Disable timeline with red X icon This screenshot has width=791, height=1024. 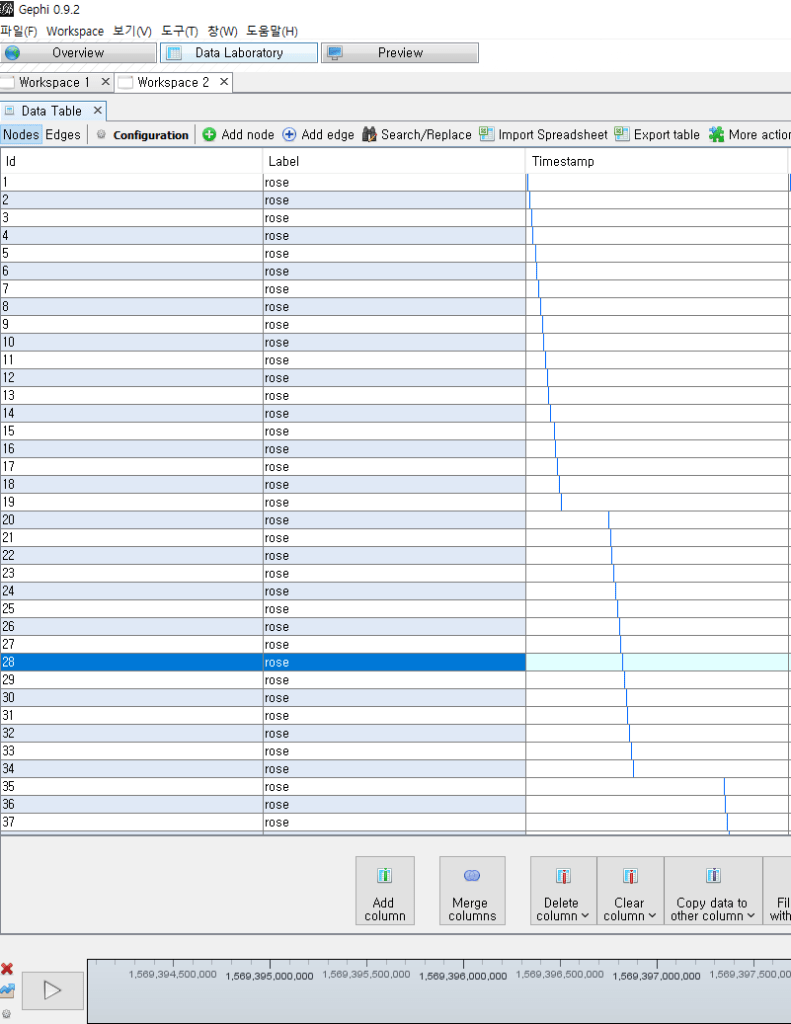(x=7, y=969)
